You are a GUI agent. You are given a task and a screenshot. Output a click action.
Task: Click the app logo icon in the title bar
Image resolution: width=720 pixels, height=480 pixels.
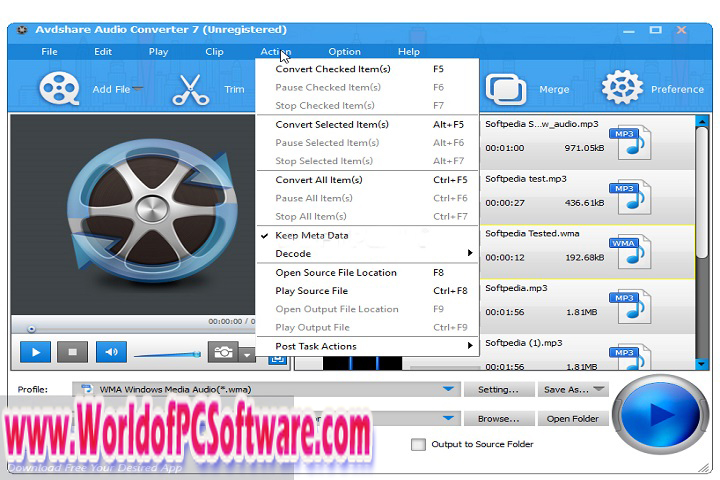pos(22,30)
